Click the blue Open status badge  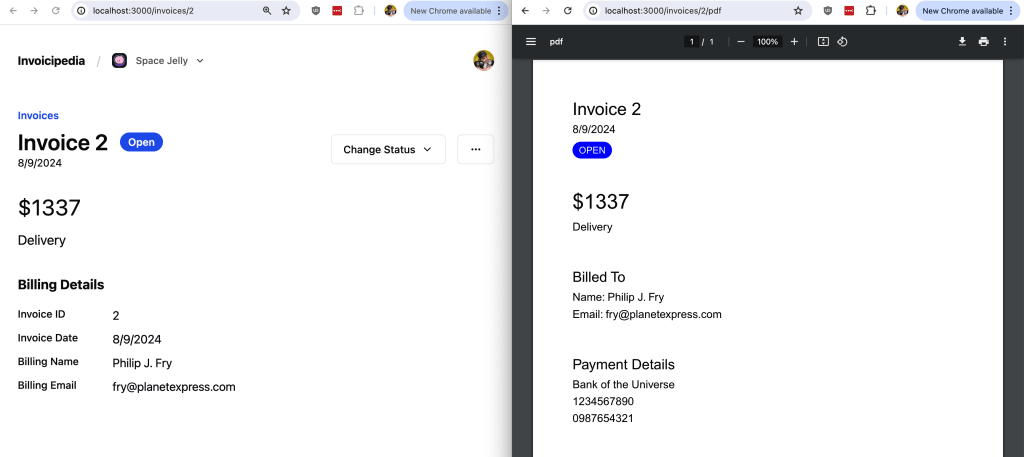tap(141, 142)
